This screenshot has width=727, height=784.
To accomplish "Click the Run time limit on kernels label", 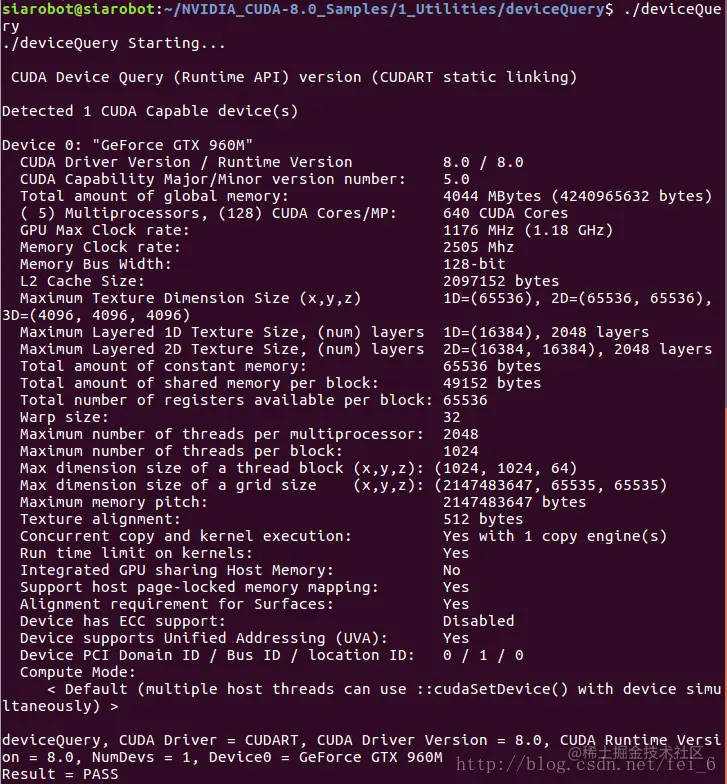I will pos(136,553).
